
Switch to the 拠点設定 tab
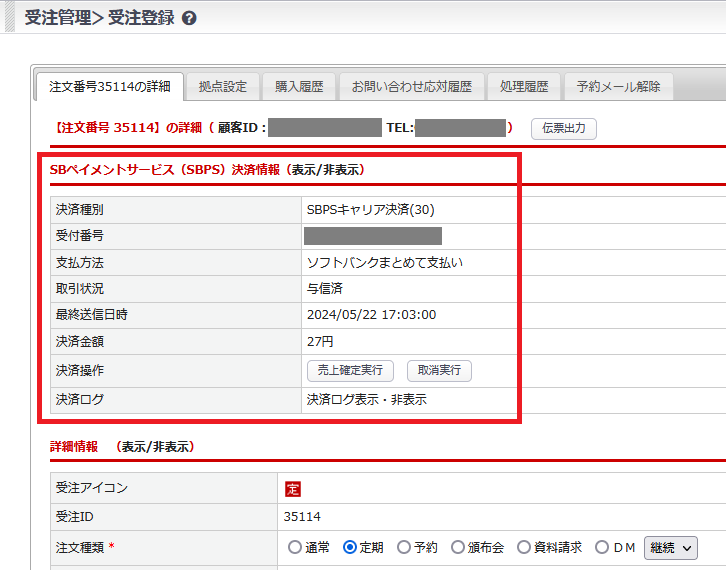pyautogui.click(x=222, y=87)
